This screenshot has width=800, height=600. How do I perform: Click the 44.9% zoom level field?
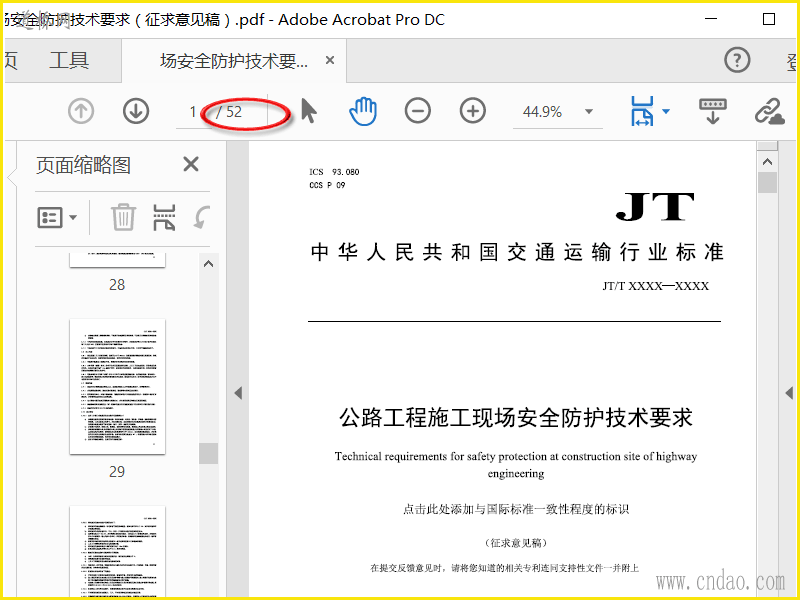pyautogui.click(x=544, y=112)
